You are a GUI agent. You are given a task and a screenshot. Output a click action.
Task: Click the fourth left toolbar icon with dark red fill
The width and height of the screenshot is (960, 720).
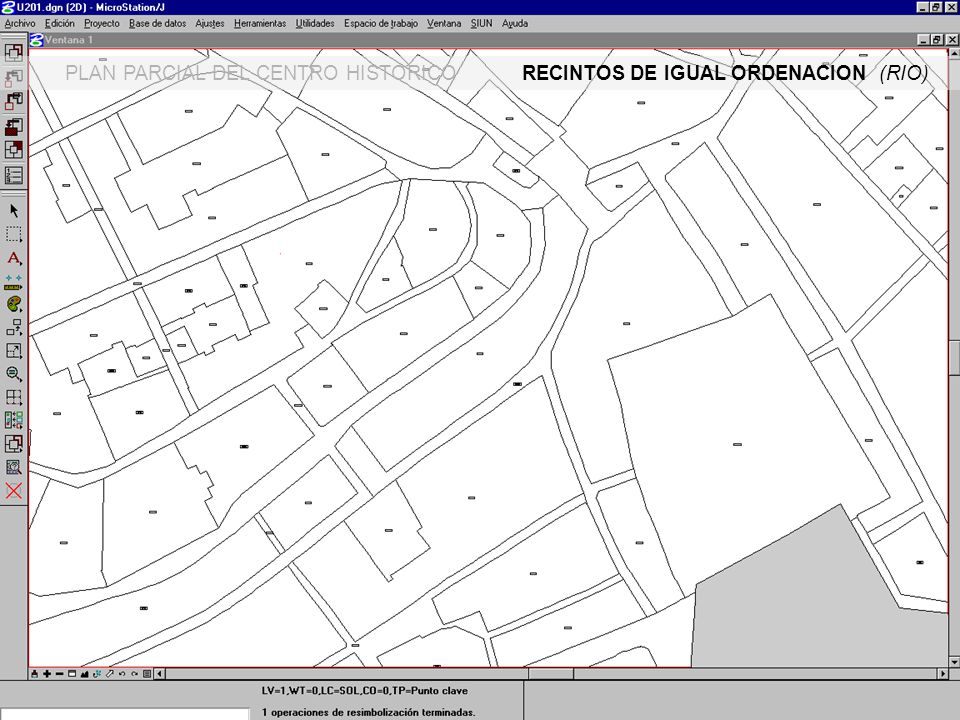click(x=13, y=126)
